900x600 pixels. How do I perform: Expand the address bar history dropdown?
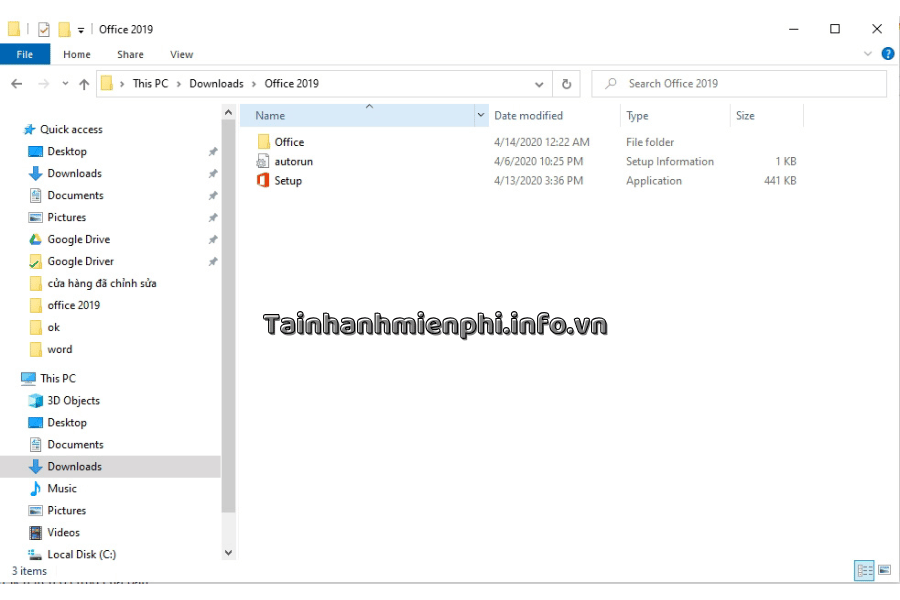tap(540, 84)
